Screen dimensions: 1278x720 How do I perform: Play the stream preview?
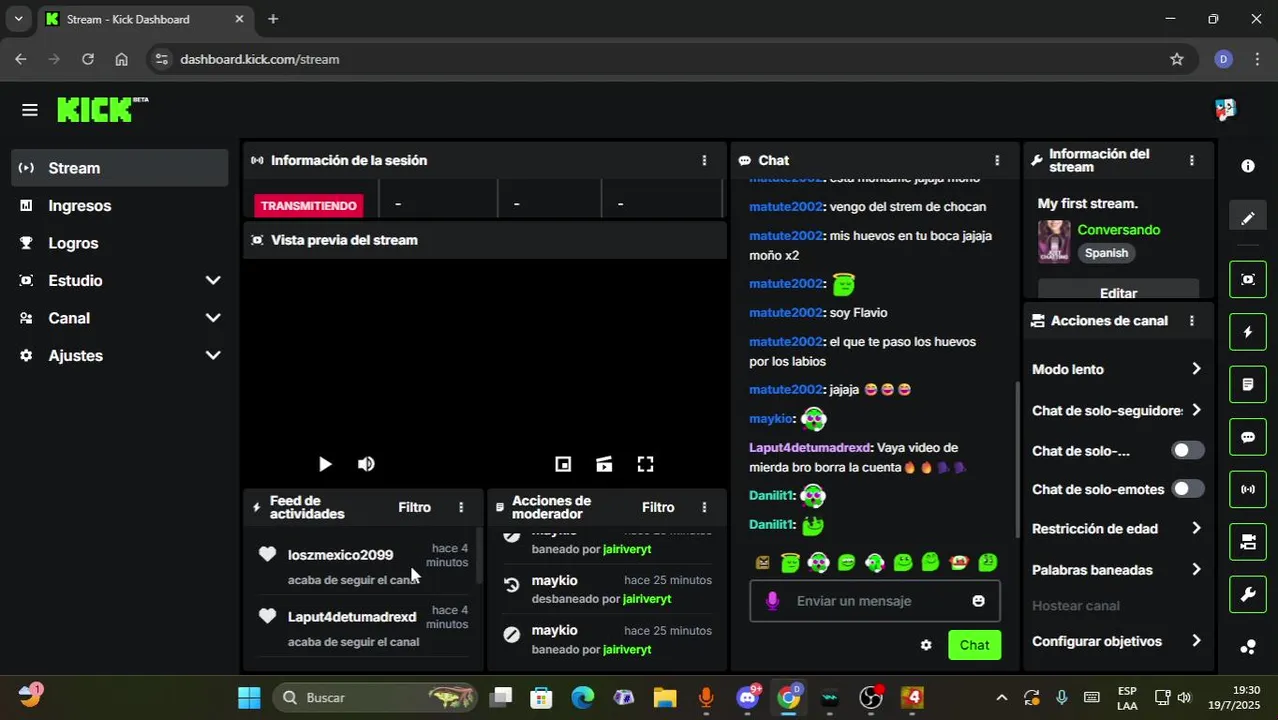[x=324, y=464]
